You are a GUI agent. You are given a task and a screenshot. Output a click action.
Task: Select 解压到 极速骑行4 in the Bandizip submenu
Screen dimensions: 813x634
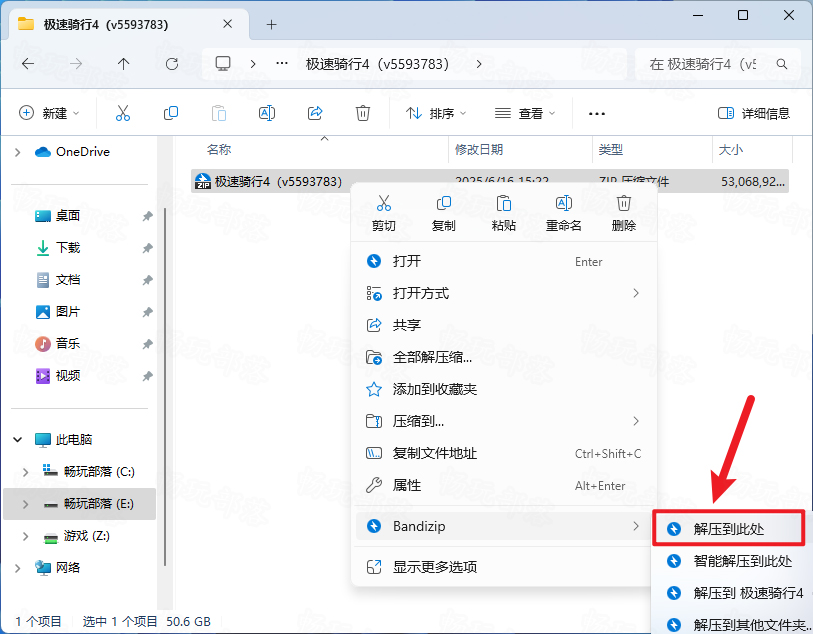[731, 593]
